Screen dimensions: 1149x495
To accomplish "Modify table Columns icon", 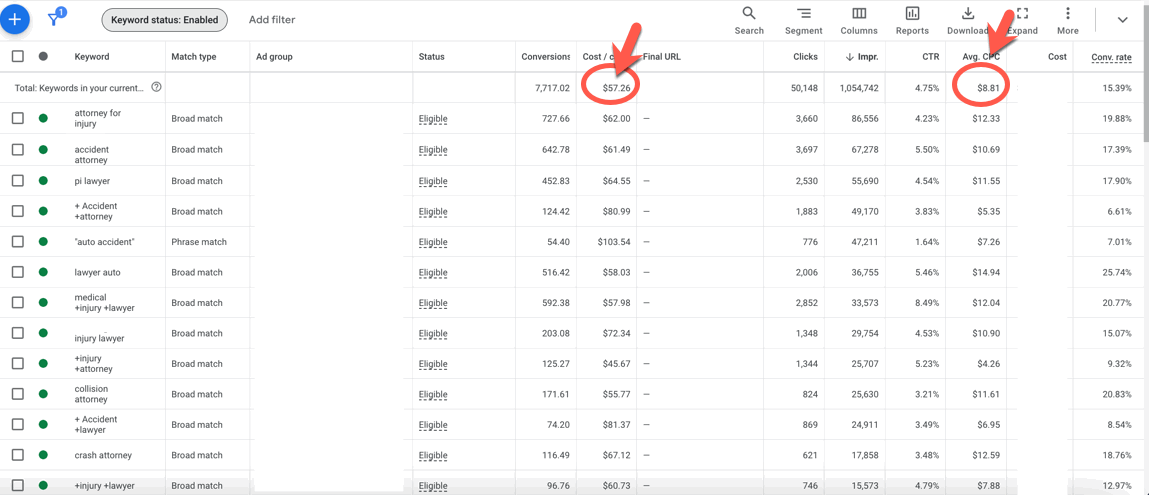I will coord(858,19).
